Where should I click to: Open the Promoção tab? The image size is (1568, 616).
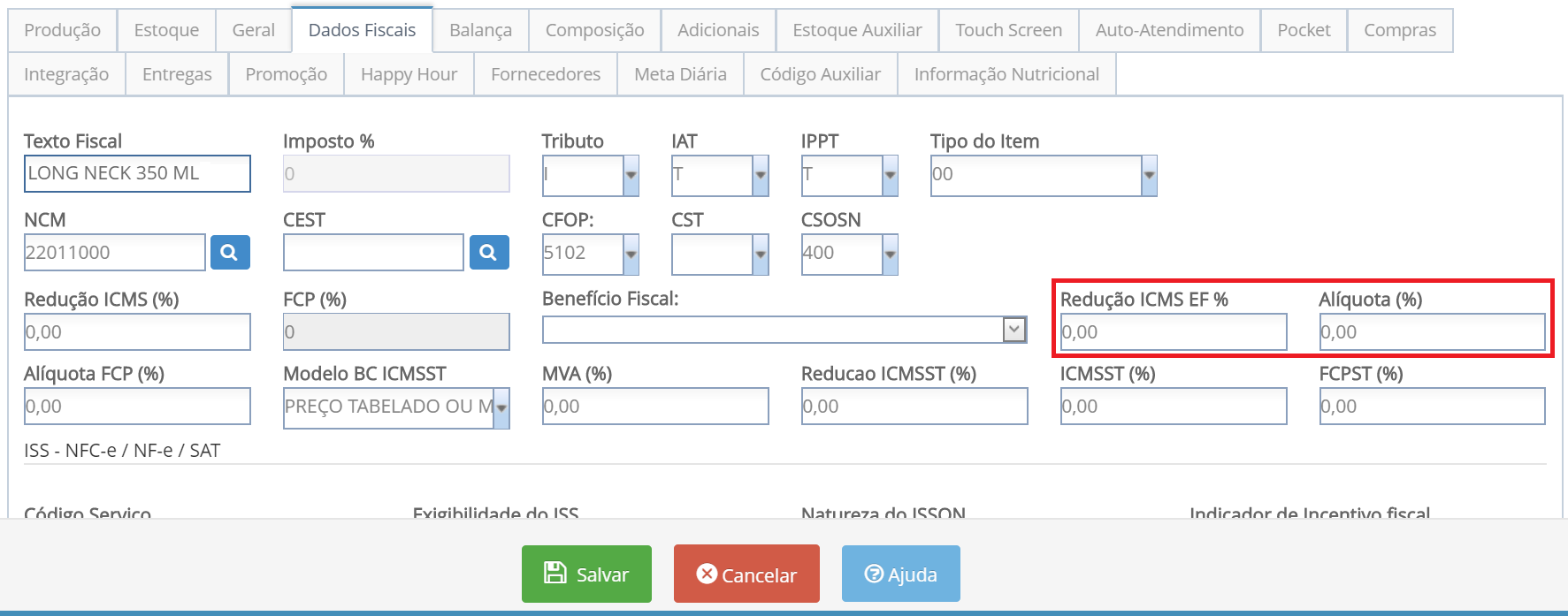point(286,74)
